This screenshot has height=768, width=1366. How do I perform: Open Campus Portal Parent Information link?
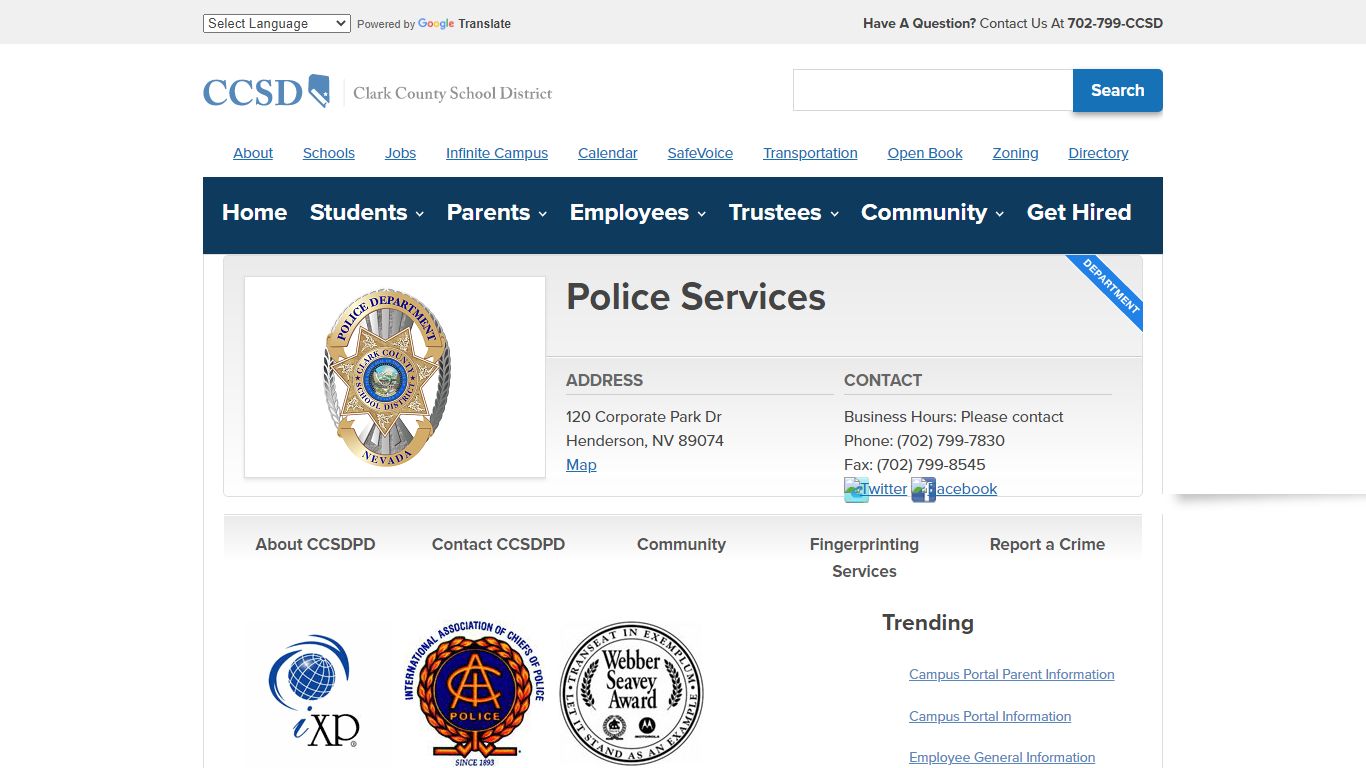(x=1011, y=674)
